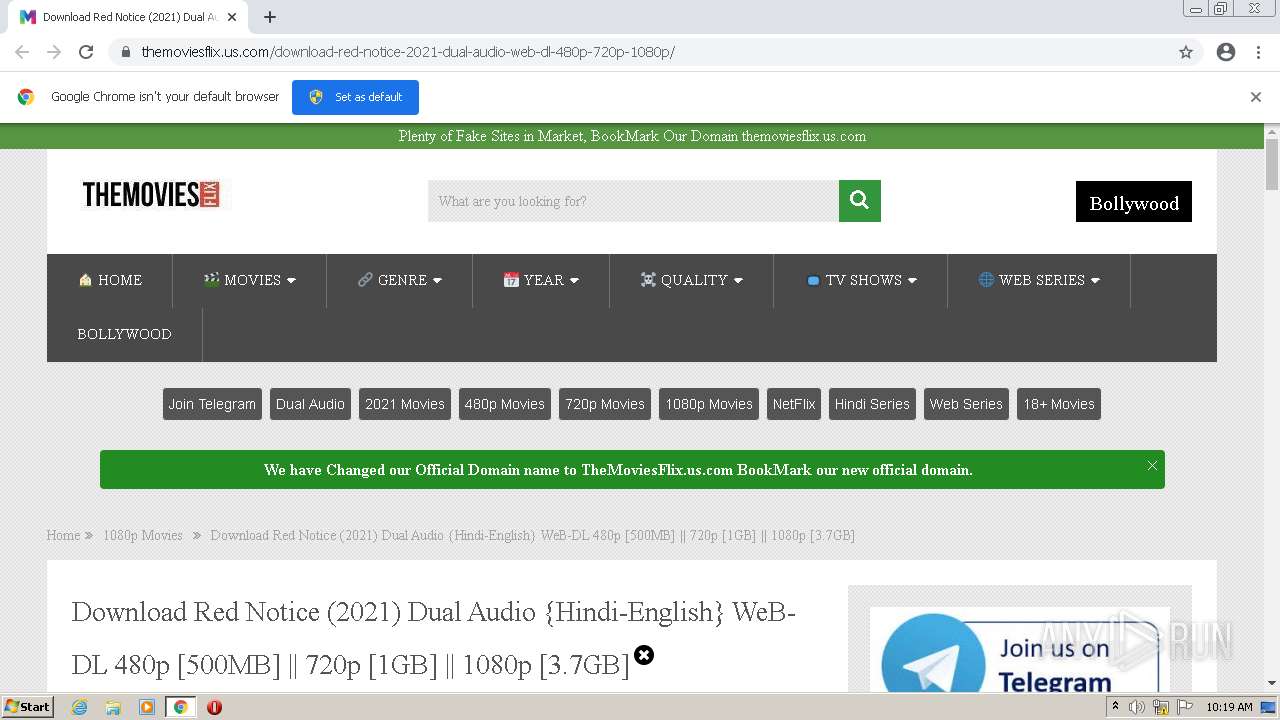Click Web Series tag button
The height and width of the screenshot is (720, 1280).
click(966, 404)
